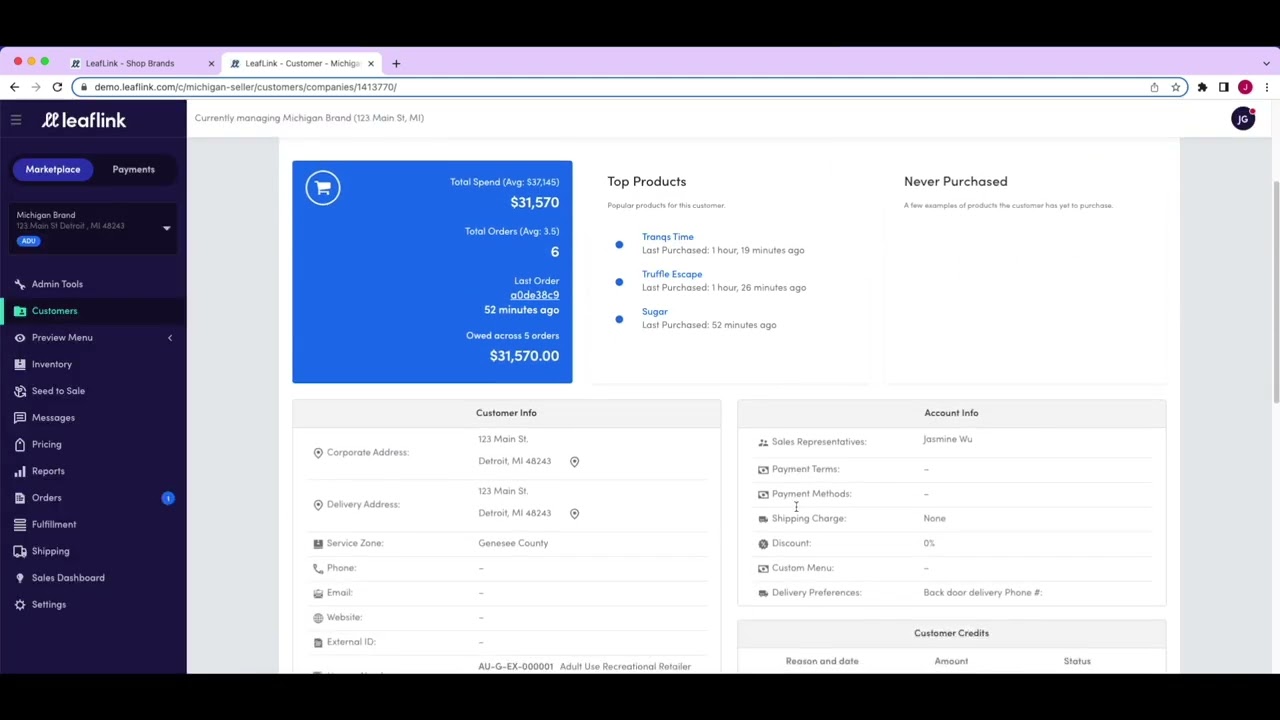Open Messages in sidebar
1280x720 pixels.
coord(53,418)
